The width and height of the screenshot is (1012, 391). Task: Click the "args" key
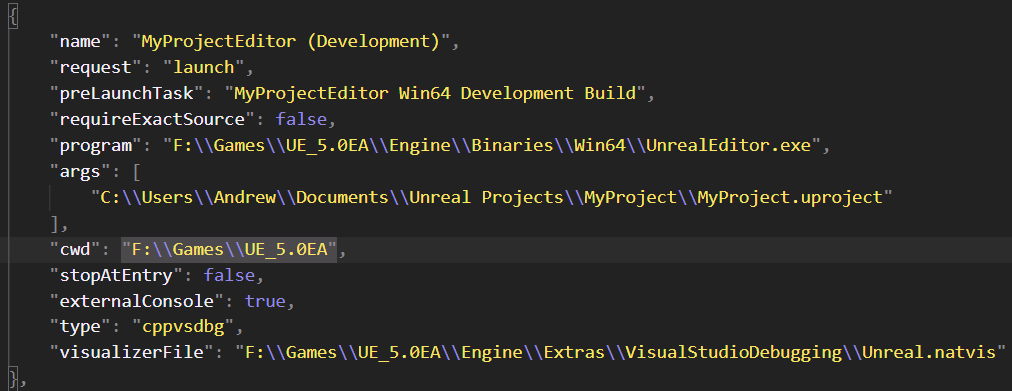click(x=81, y=172)
